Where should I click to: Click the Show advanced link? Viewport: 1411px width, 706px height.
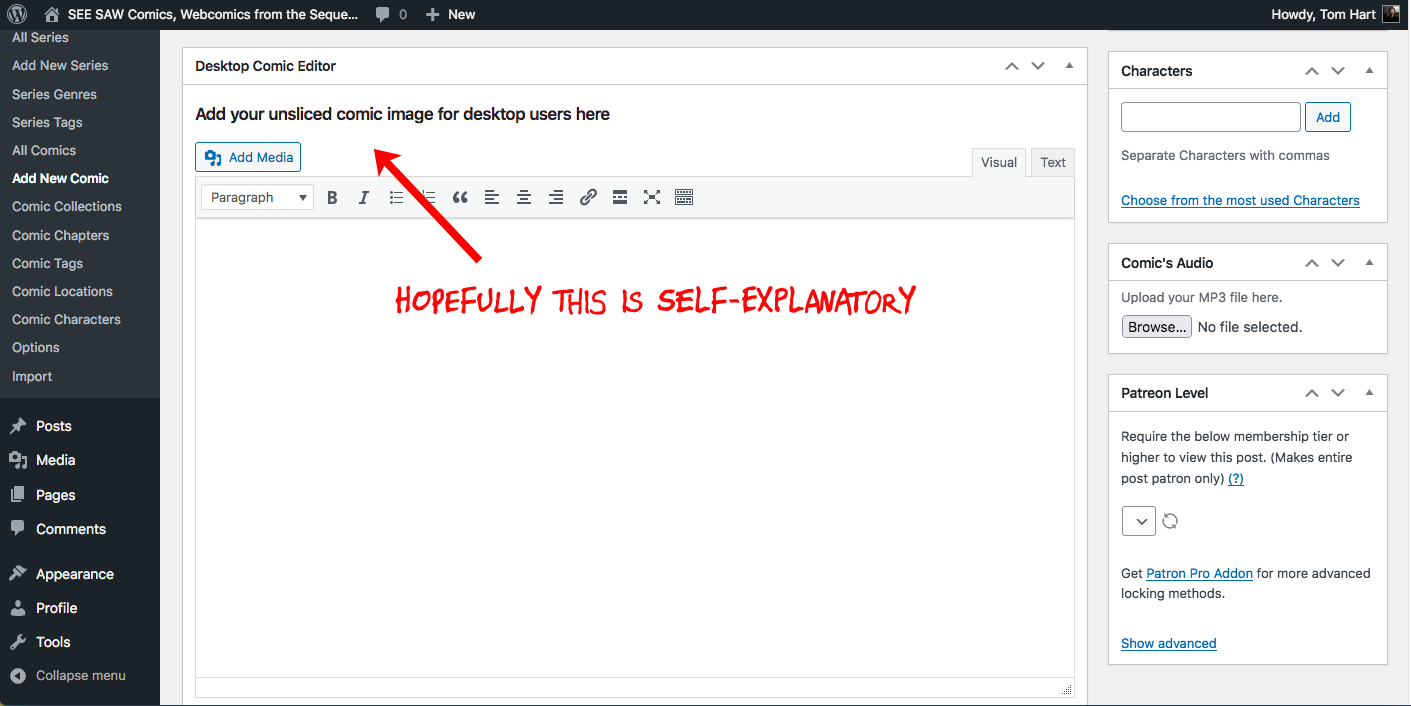[1169, 643]
